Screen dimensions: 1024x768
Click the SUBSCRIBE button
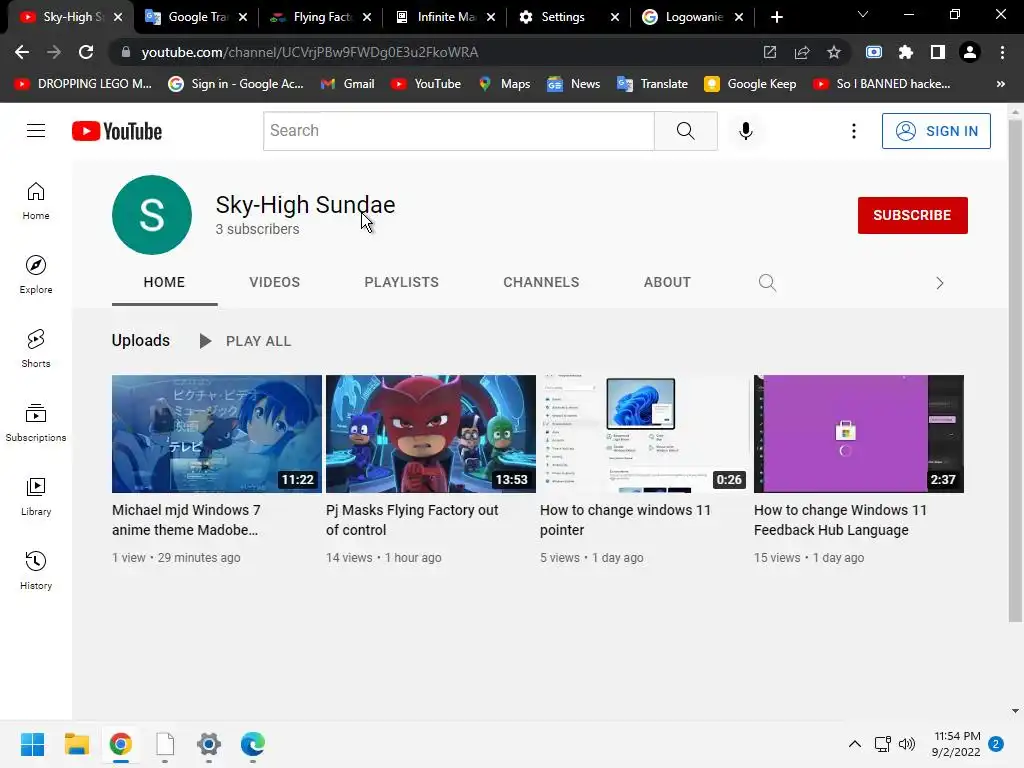(912, 215)
